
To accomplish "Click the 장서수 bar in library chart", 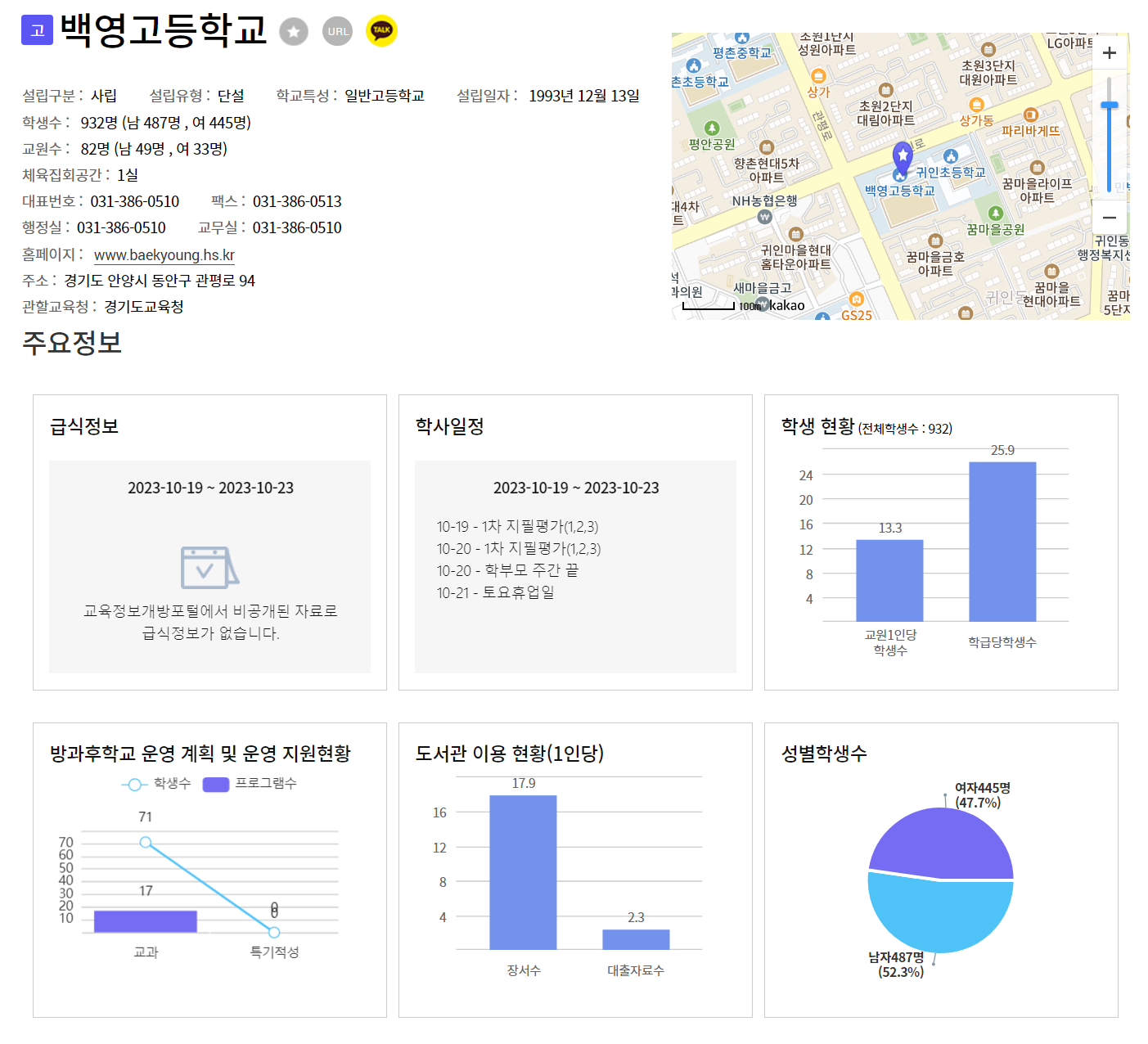I will click(523, 872).
